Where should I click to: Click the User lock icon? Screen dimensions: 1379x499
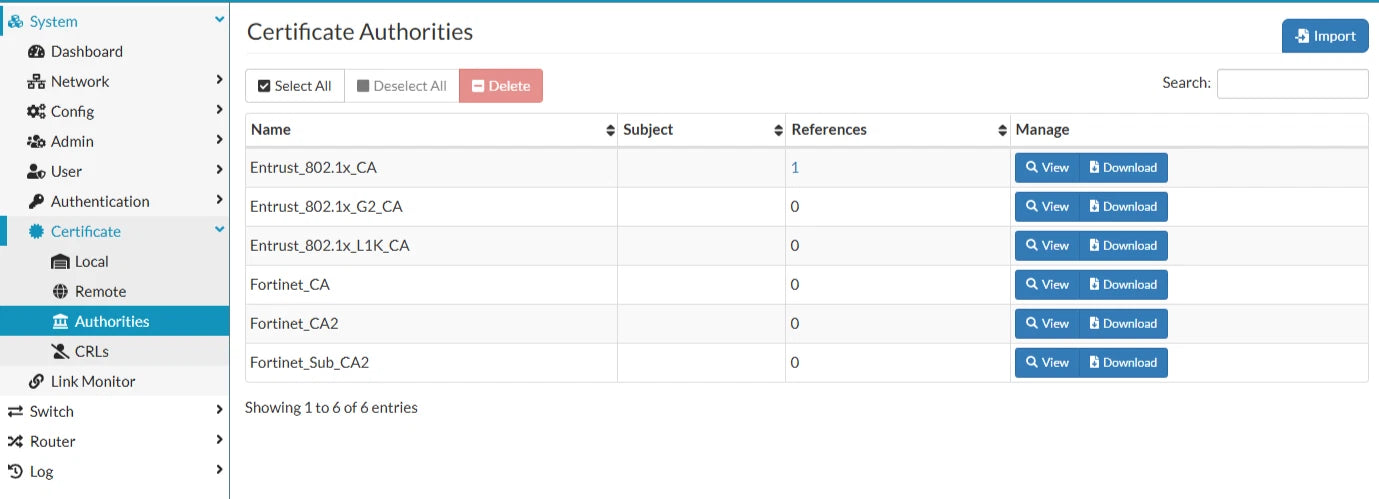point(36,171)
